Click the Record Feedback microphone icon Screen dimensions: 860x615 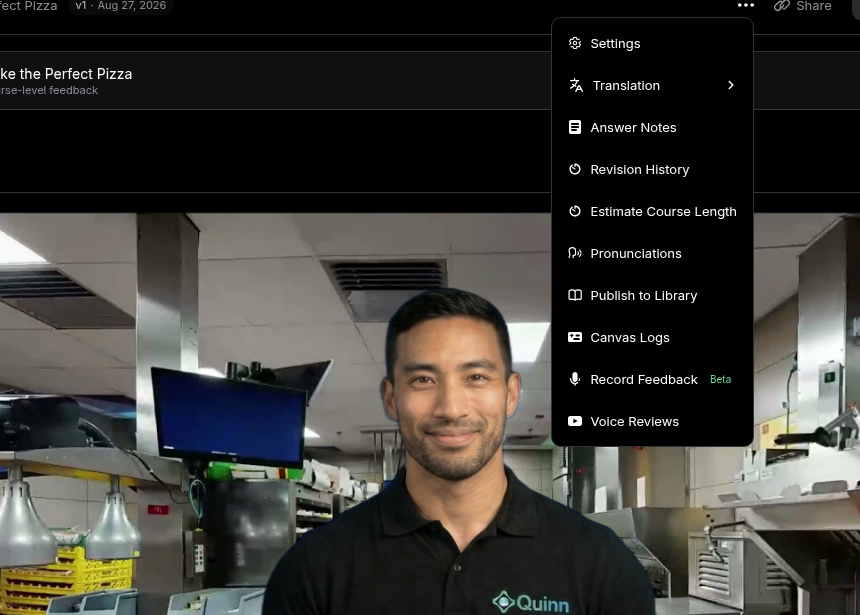575,379
